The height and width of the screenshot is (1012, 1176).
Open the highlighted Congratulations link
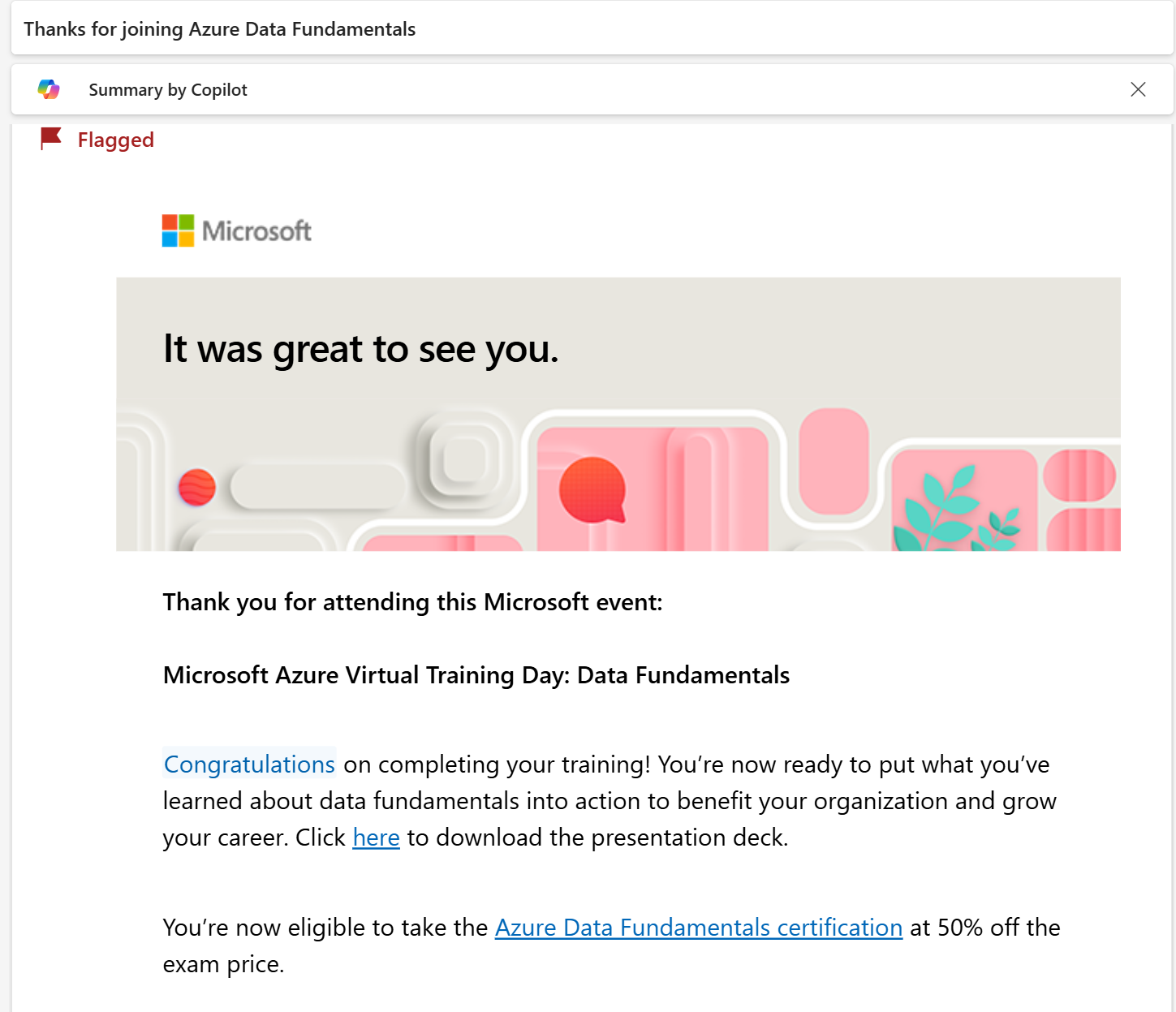pyautogui.click(x=249, y=764)
